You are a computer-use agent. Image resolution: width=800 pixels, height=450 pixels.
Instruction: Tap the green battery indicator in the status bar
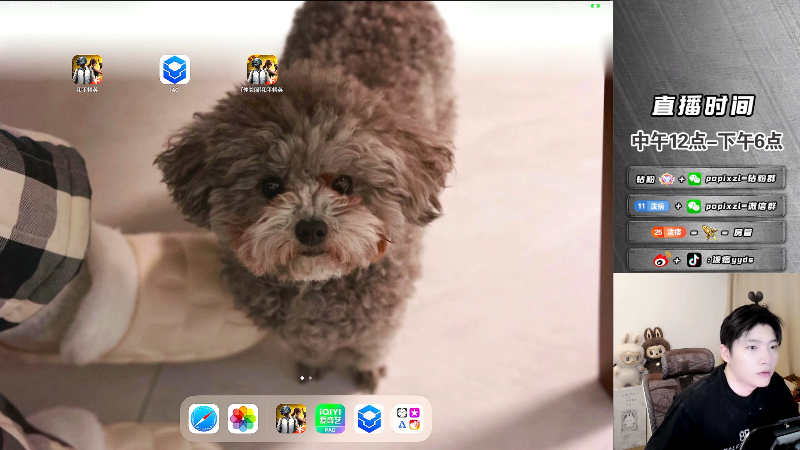(595, 6)
